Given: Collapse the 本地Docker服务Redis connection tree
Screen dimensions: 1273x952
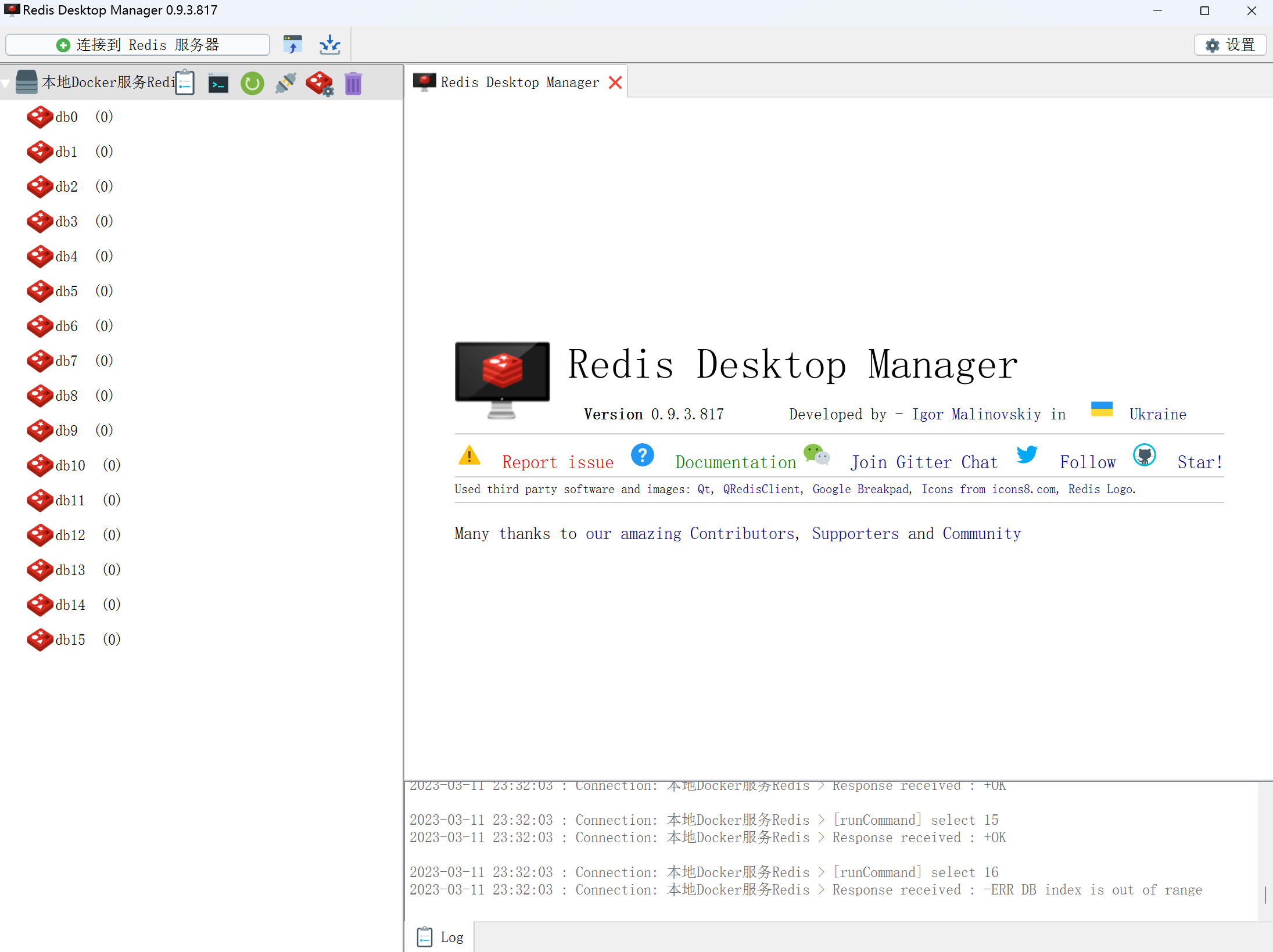Looking at the screenshot, I should [6, 84].
